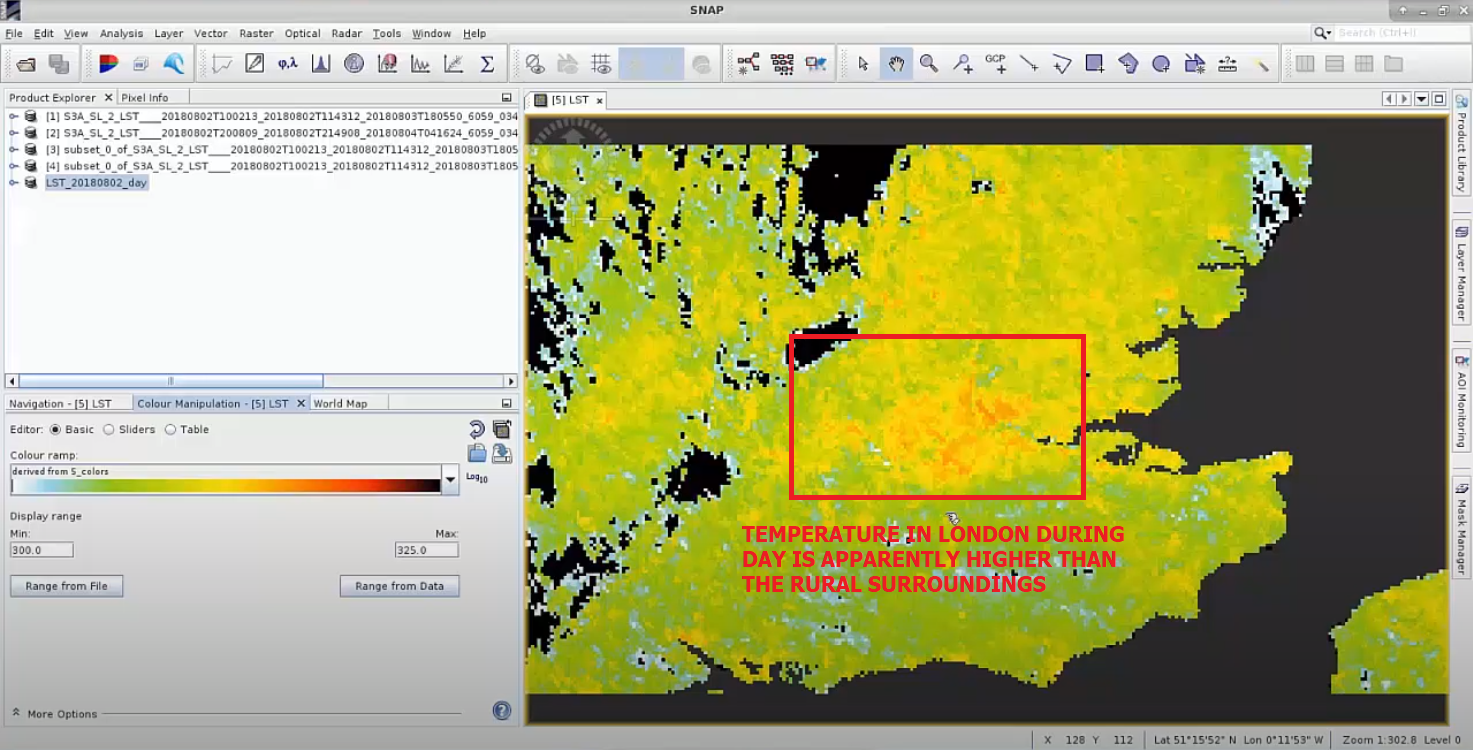Screen dimensions: 1473x750
Task: Open the pencil-on-canvas toolbar icon
Action: 255,64
